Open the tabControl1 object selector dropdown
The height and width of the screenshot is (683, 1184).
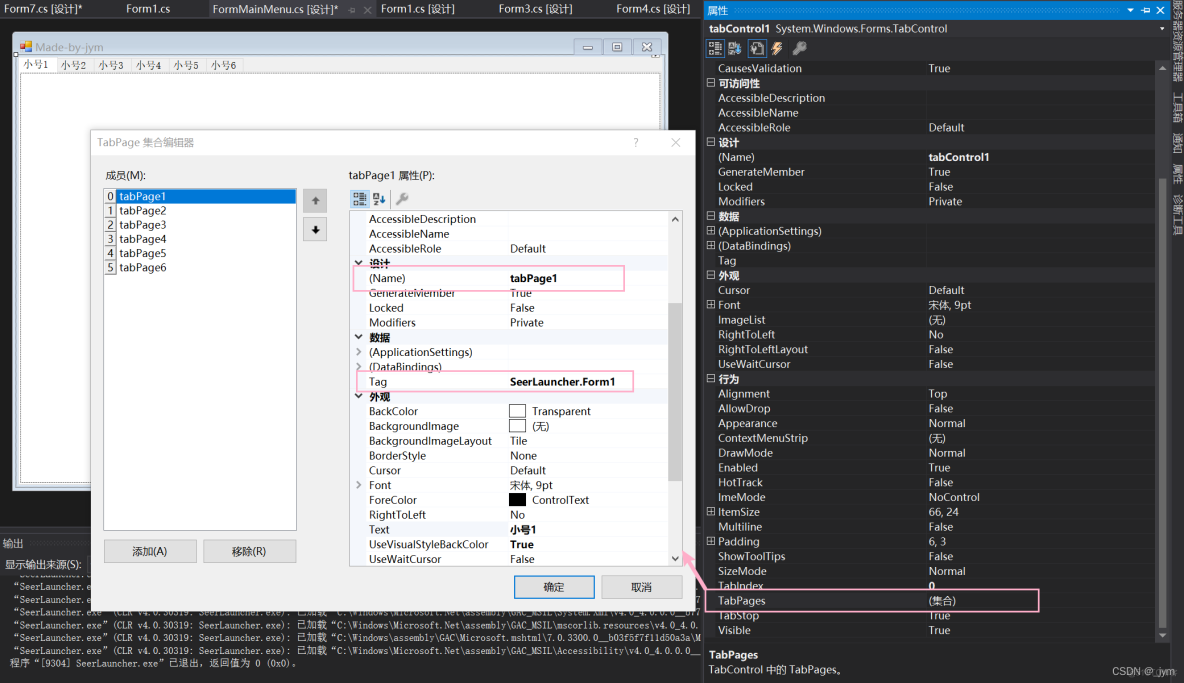coord(1162,29)
